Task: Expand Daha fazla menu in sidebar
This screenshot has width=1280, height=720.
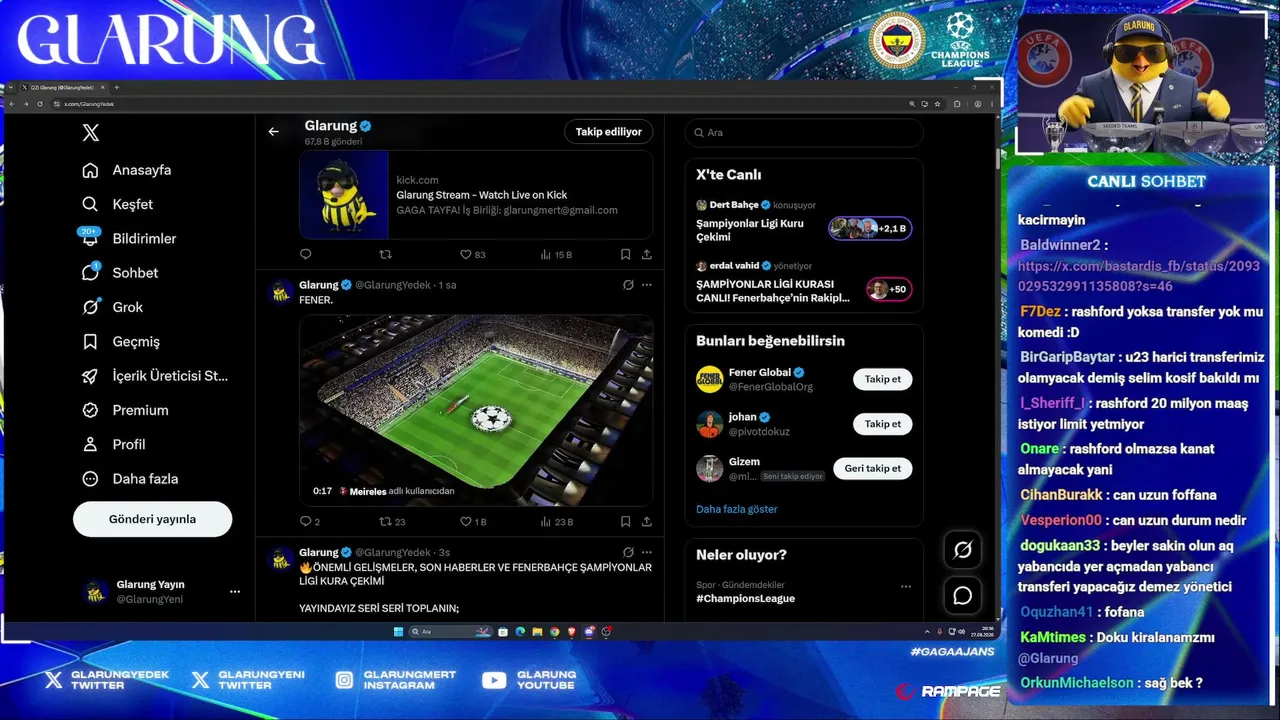Action: click(130, 478)
